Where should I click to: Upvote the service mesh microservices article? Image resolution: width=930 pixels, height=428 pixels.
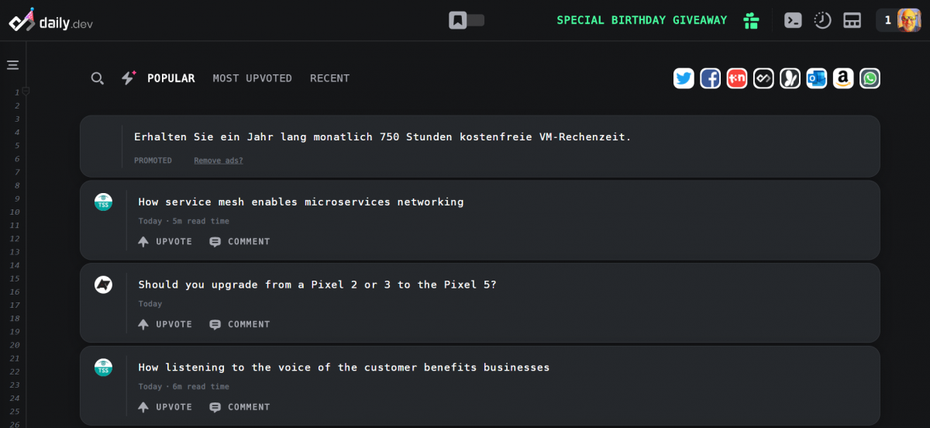[165, 241]
